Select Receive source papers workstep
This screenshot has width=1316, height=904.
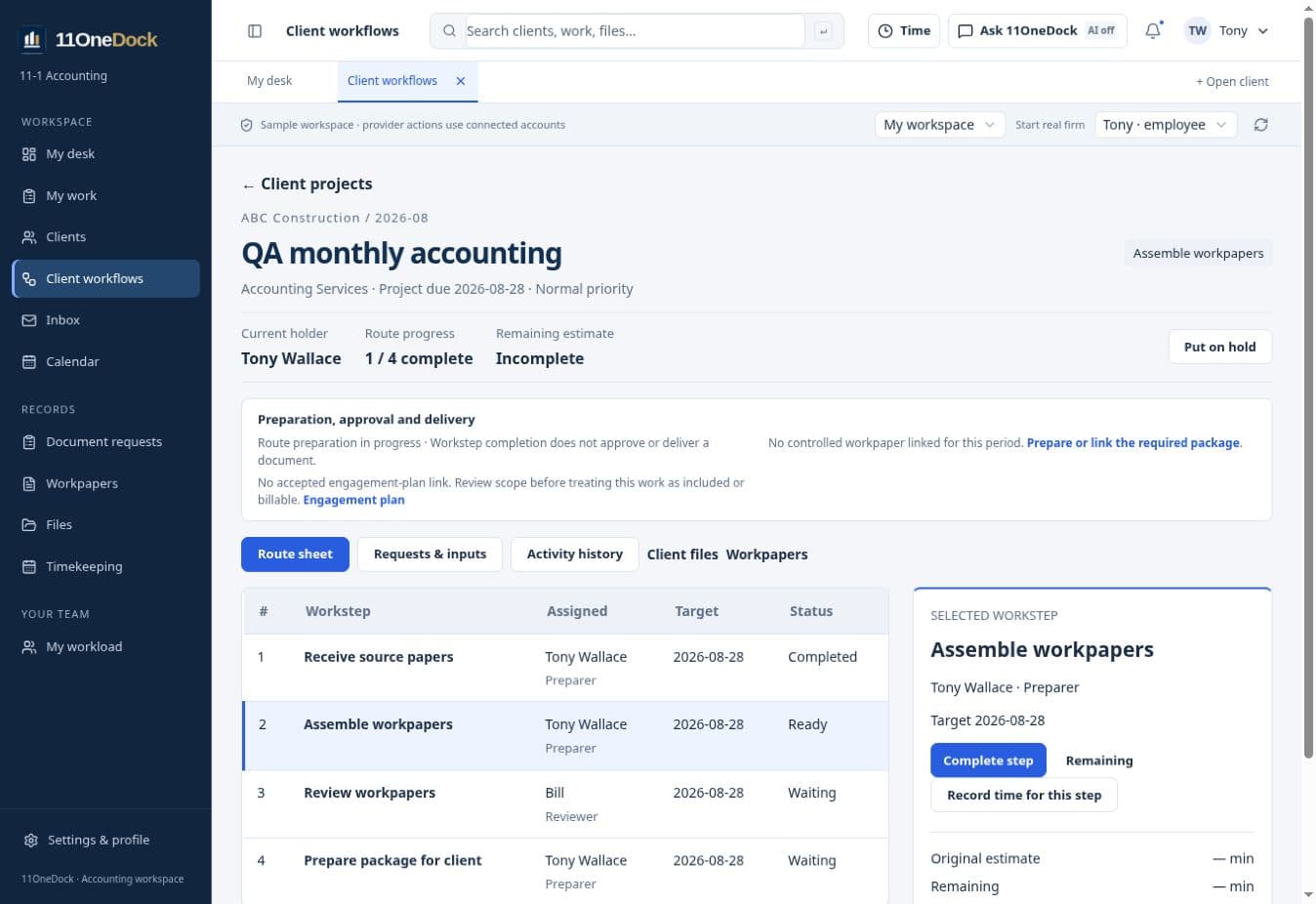point(565,668)
